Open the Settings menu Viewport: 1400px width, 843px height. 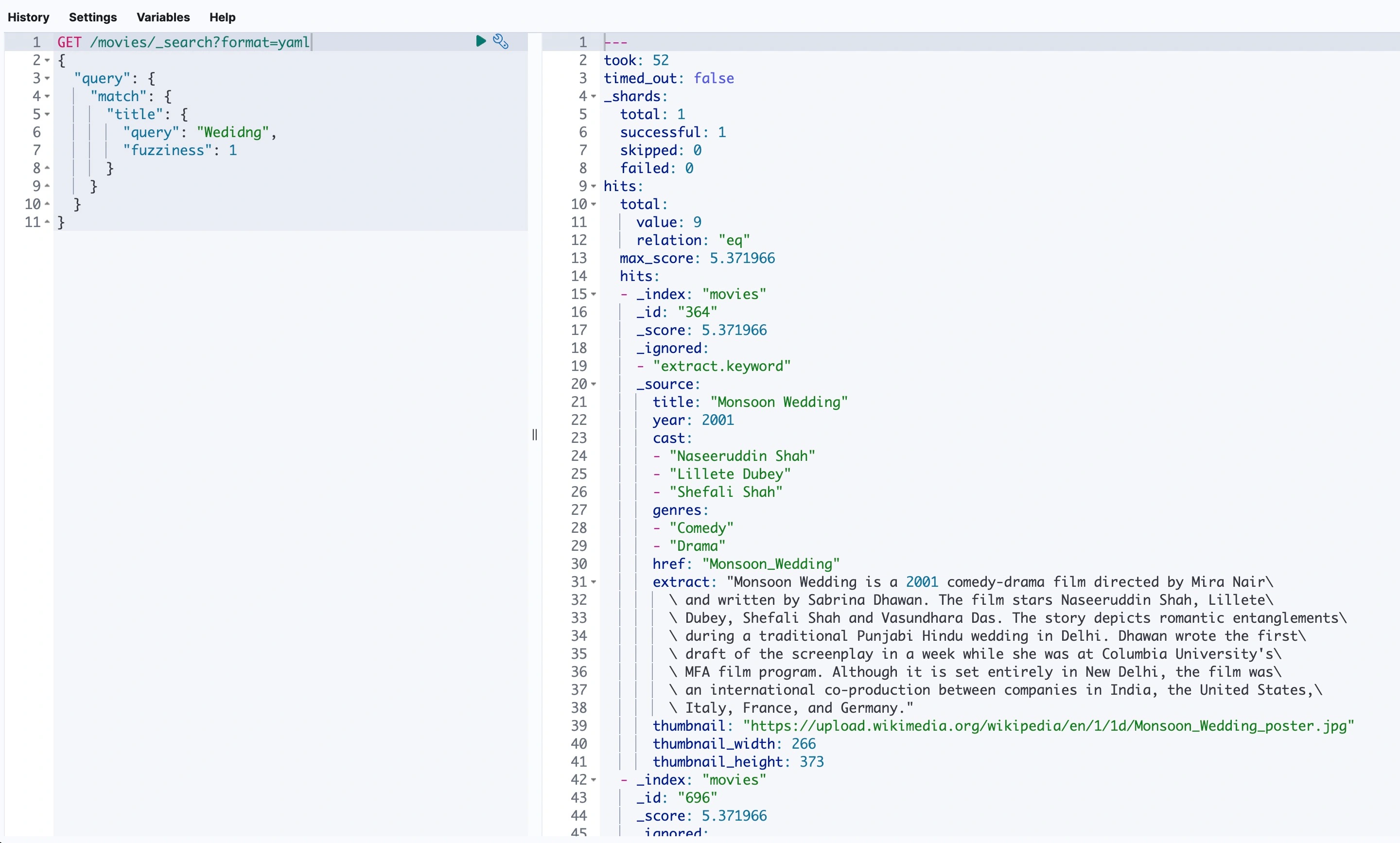[92, 17]
